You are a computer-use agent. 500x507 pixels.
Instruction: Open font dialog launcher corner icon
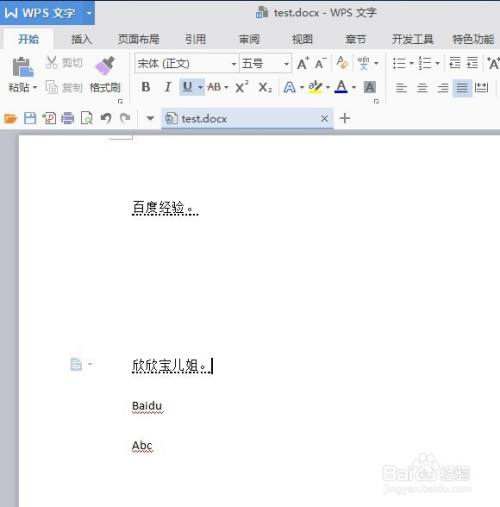376,101
